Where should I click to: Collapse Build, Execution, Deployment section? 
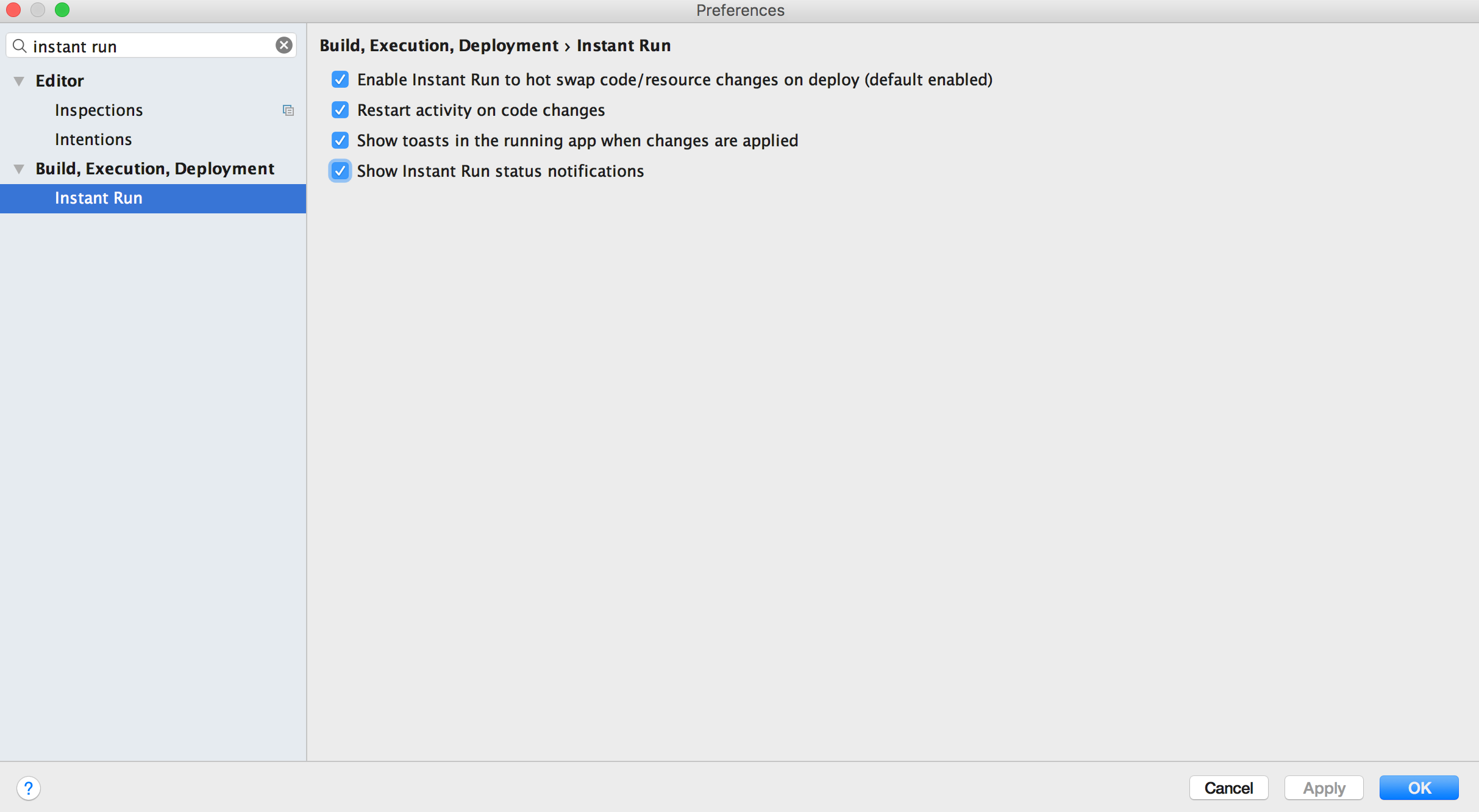click(19, 169)
